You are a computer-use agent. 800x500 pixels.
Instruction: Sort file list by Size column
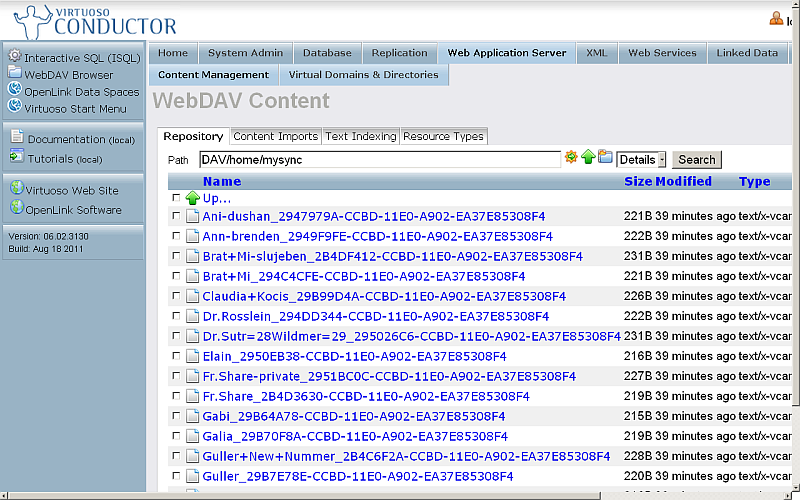coord(637,182)
